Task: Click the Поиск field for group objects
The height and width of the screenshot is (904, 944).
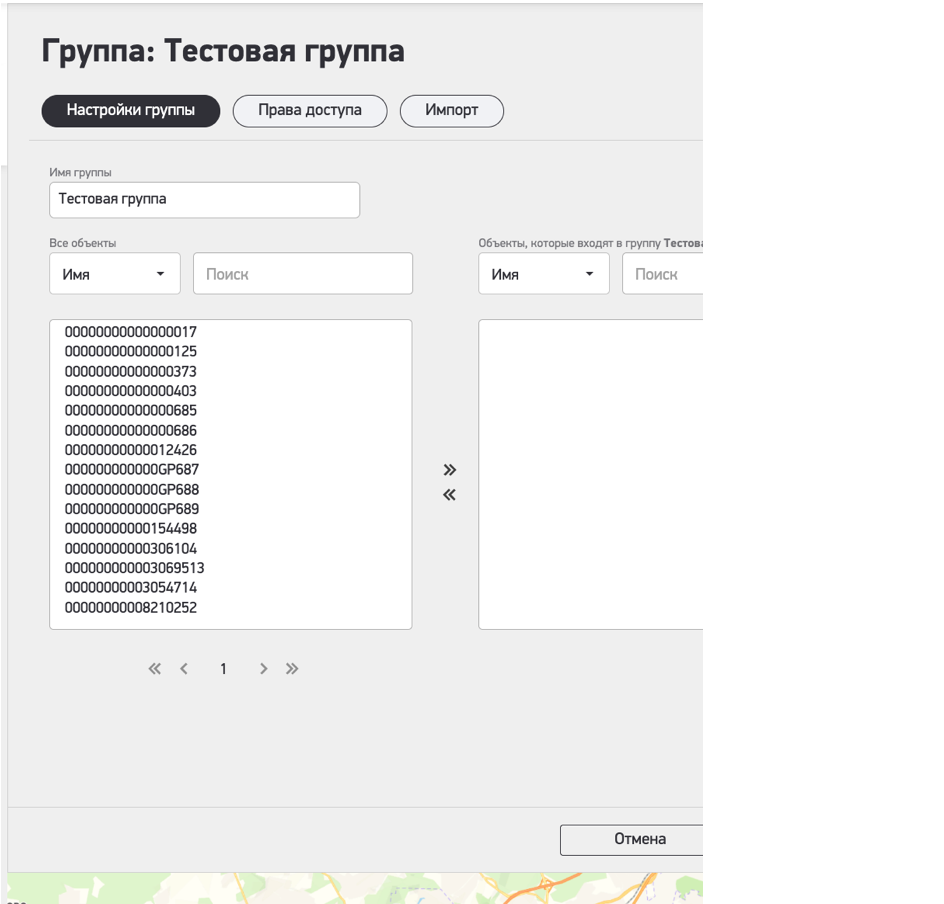Action: click(x=664, y=274)
